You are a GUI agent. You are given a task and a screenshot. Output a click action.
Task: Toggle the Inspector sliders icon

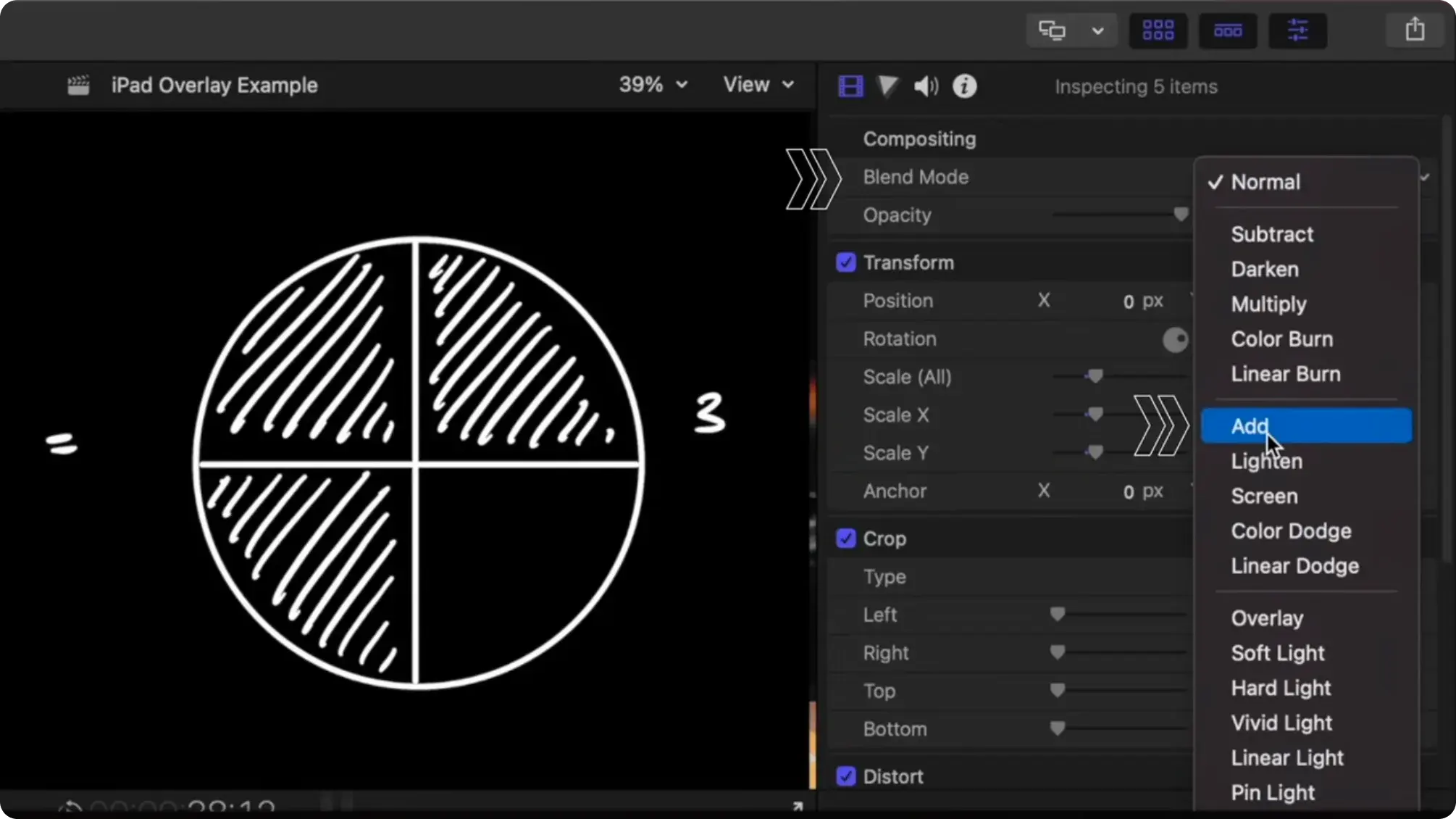[1297, 30]
